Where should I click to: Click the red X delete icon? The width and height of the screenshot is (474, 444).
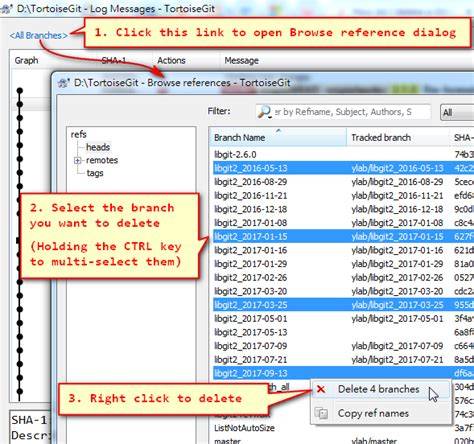click(321, 389)
